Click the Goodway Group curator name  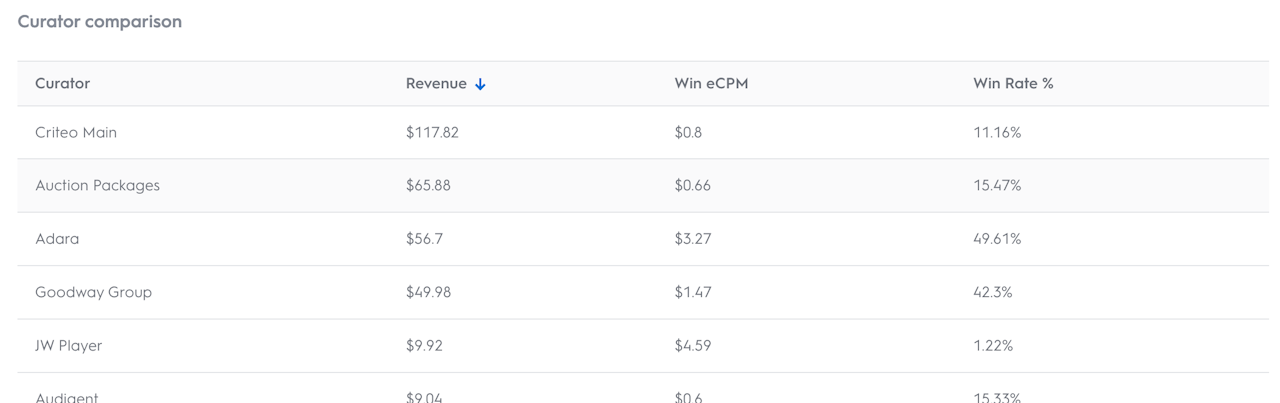93,292
